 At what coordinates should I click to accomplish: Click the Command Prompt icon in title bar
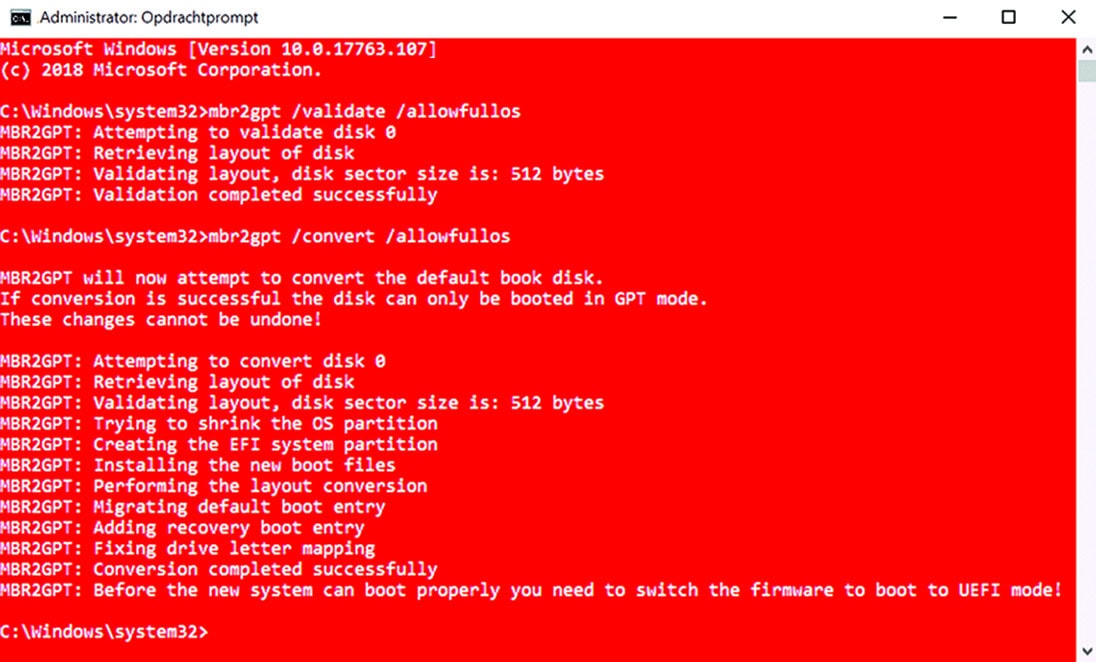[16, 17]
